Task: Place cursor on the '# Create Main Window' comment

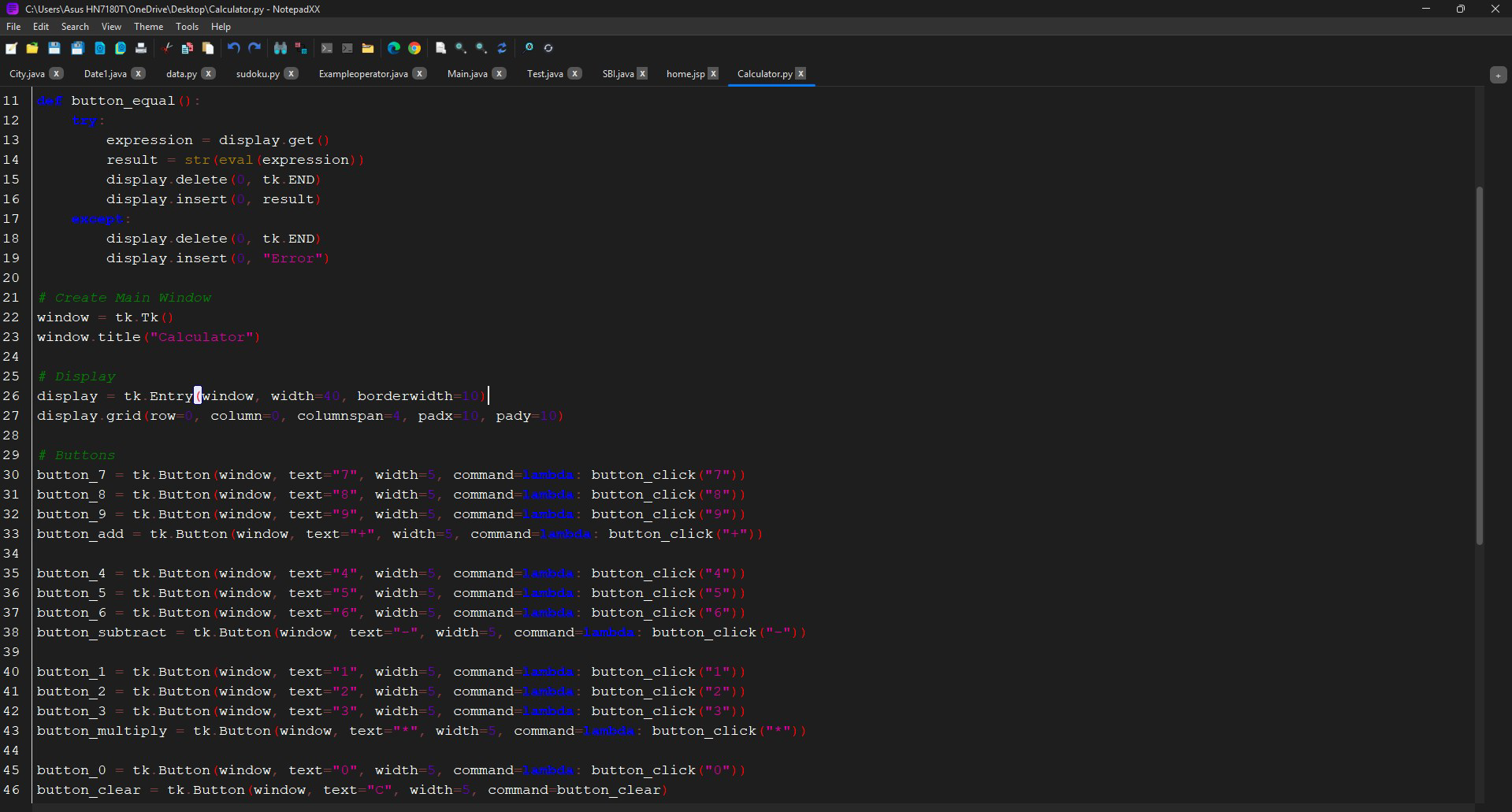Action: pos(124,298)
